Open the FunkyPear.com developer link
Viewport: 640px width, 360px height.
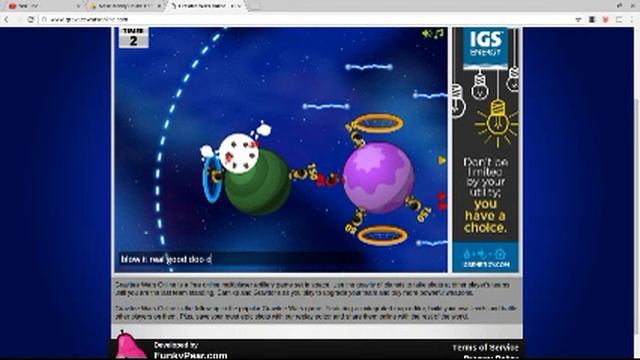point(191,355)
